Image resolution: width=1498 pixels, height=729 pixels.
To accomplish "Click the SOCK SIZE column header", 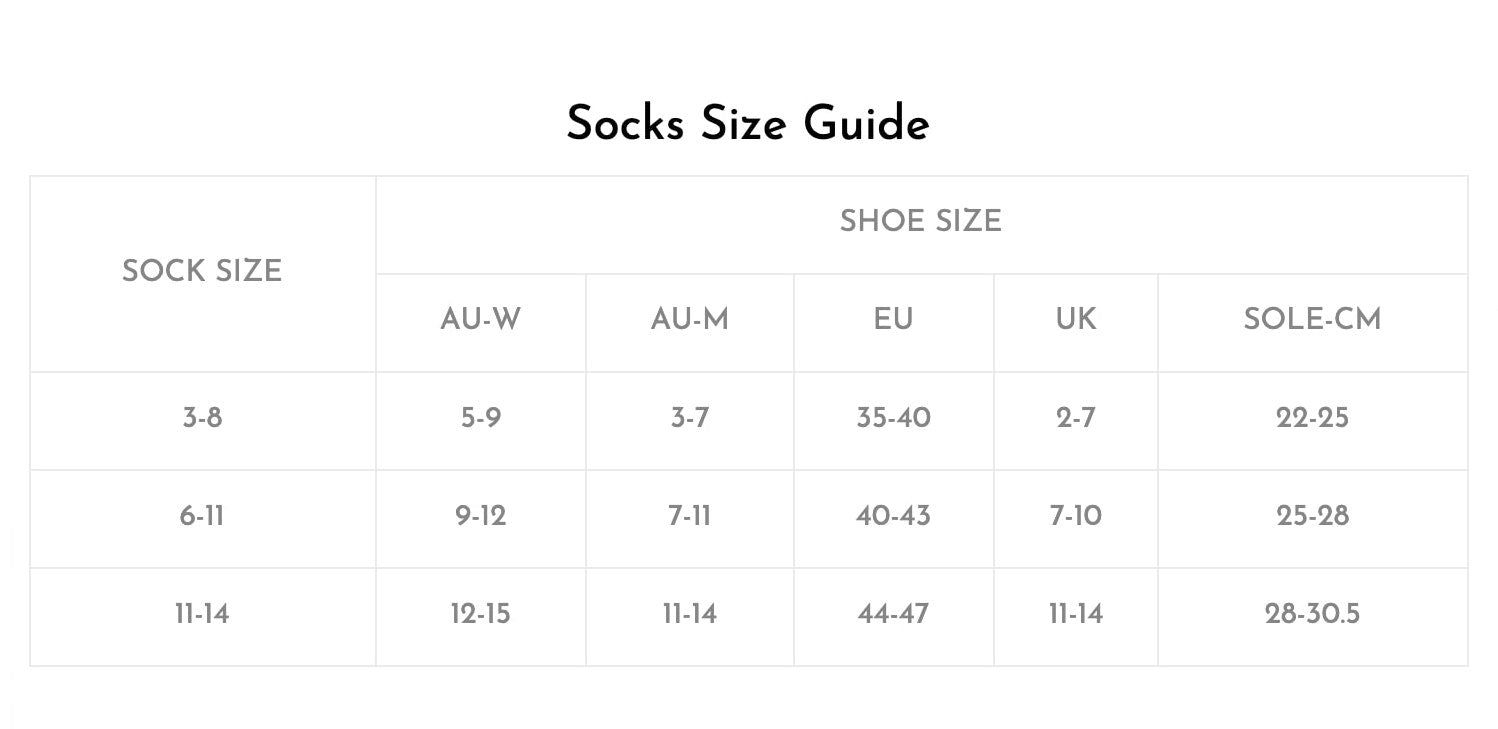I will pyautogui.click(x=202, y=271).
